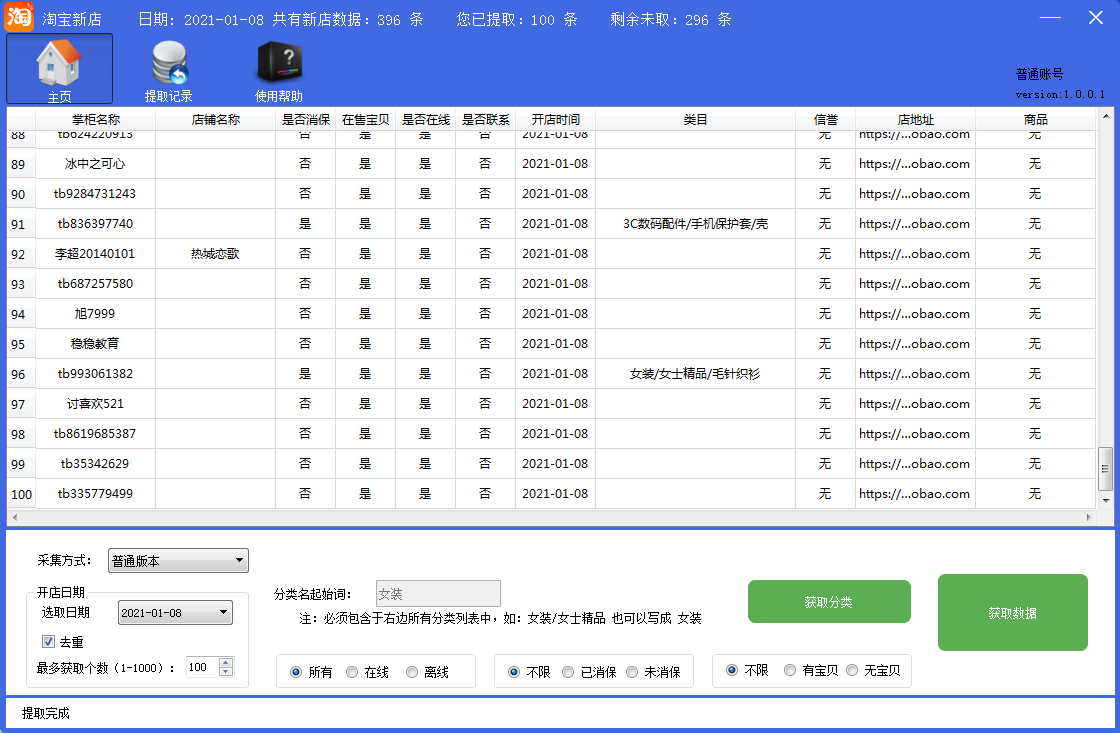This screenshot has height=733, width=1120.
Task: Minimize the window using the title bar icon
Action: click(1050, 18)
